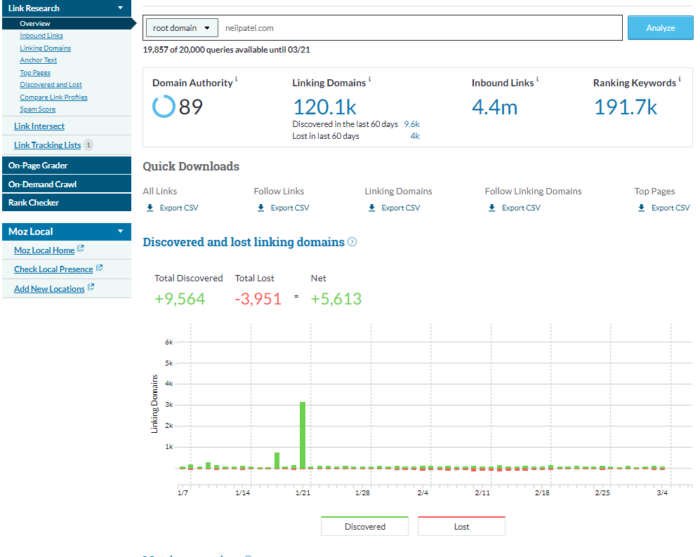Image resolution: width=700 pixels, height=557 pixels.
Task: Click download icon for Follow Links export
Action: pyautogui.click(x=261, y=208)
